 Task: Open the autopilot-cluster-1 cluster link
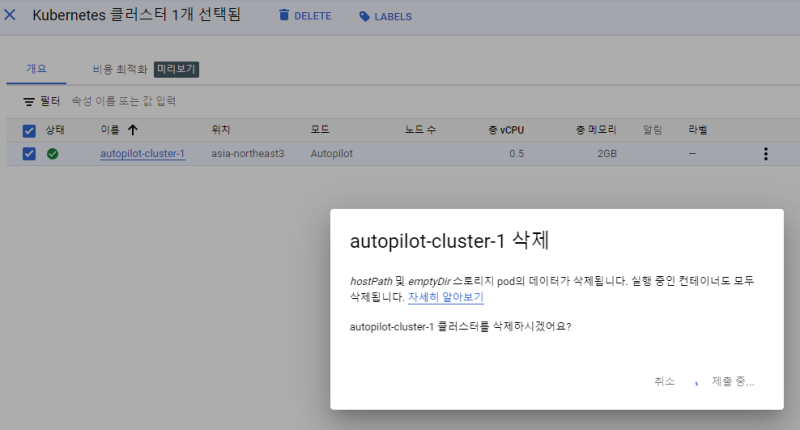pyautogui.click(x=142, y=154)
